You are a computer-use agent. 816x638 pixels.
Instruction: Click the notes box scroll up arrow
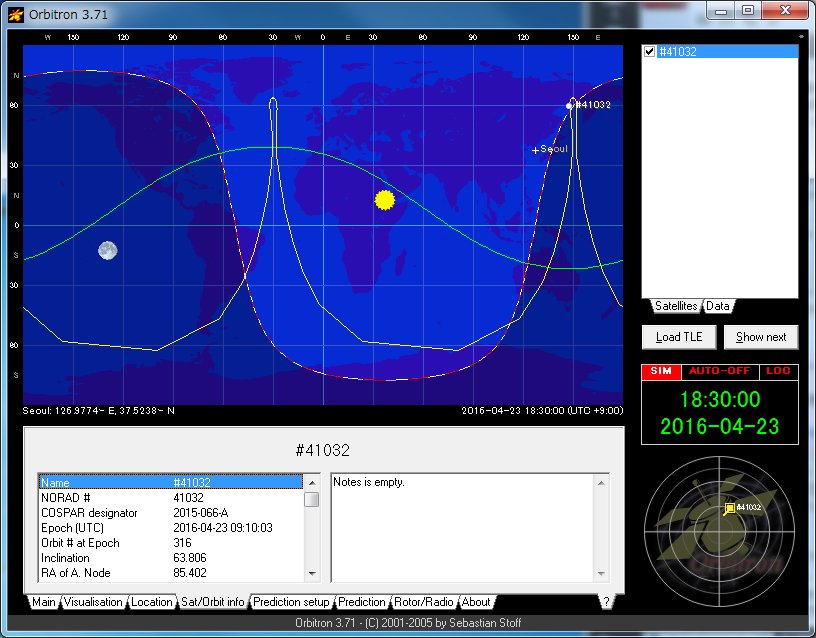(x=601, y=483)
